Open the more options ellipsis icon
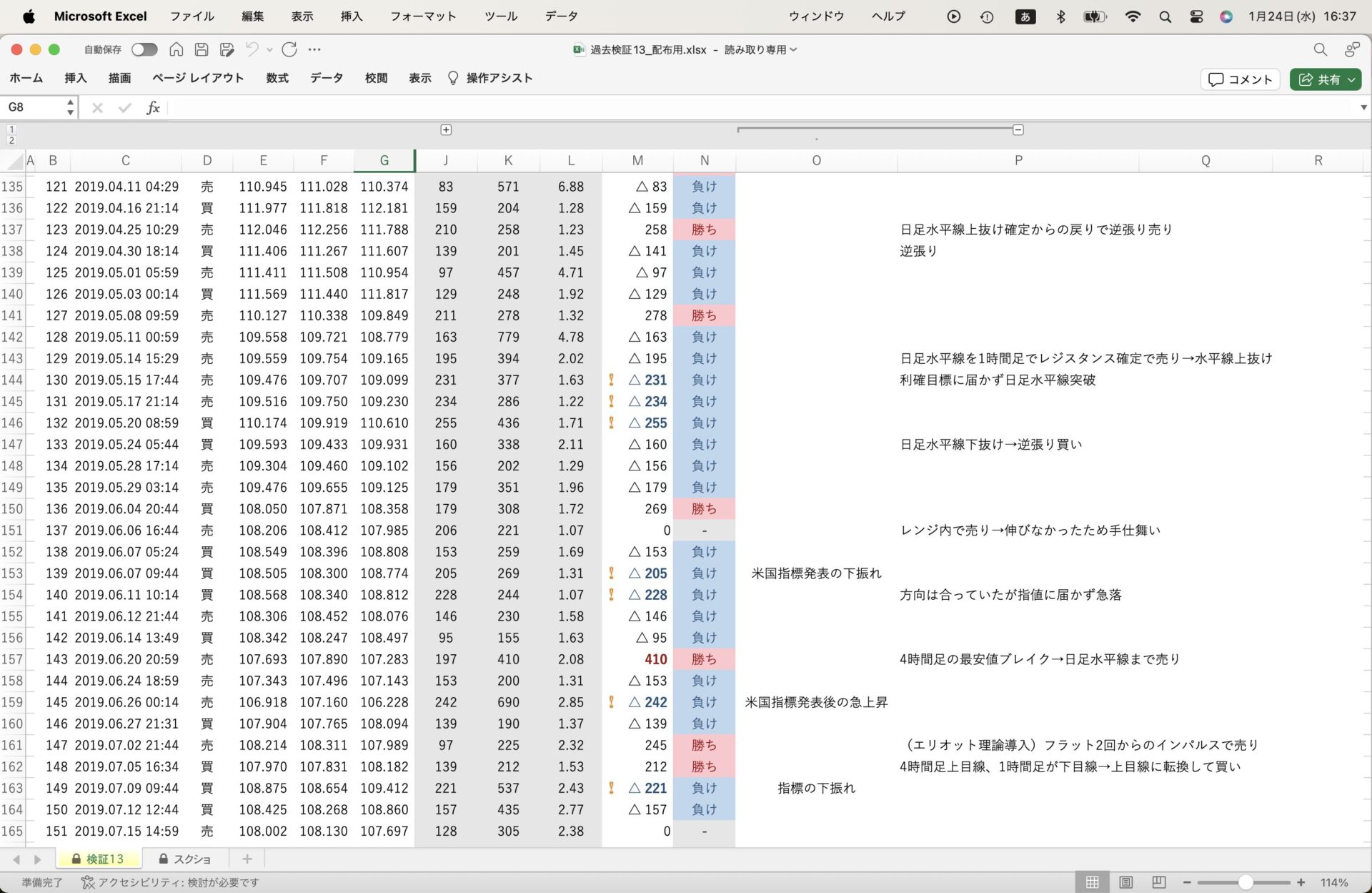The width and height of the screenshot is (1372, 893). tap(314, 49)
